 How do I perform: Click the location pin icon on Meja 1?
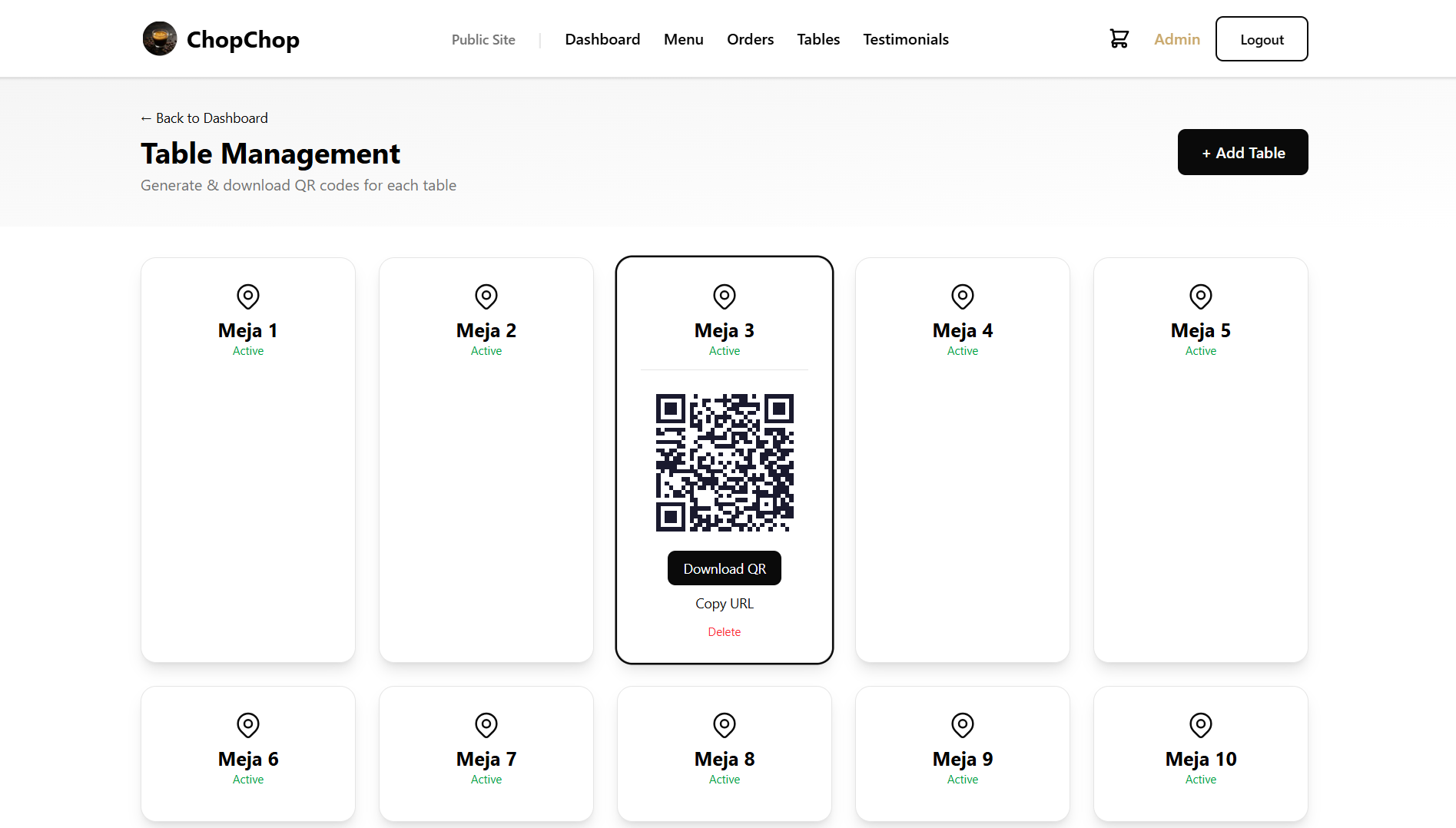click(x=248, y=296)
